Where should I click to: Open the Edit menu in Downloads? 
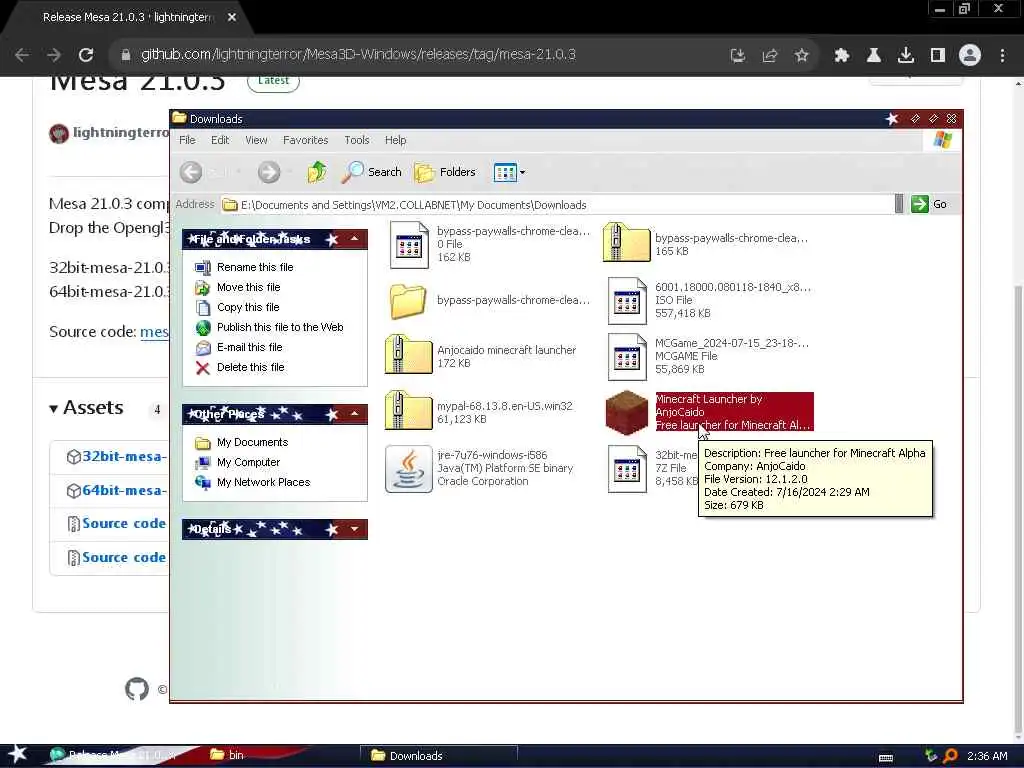coord(220,140)
